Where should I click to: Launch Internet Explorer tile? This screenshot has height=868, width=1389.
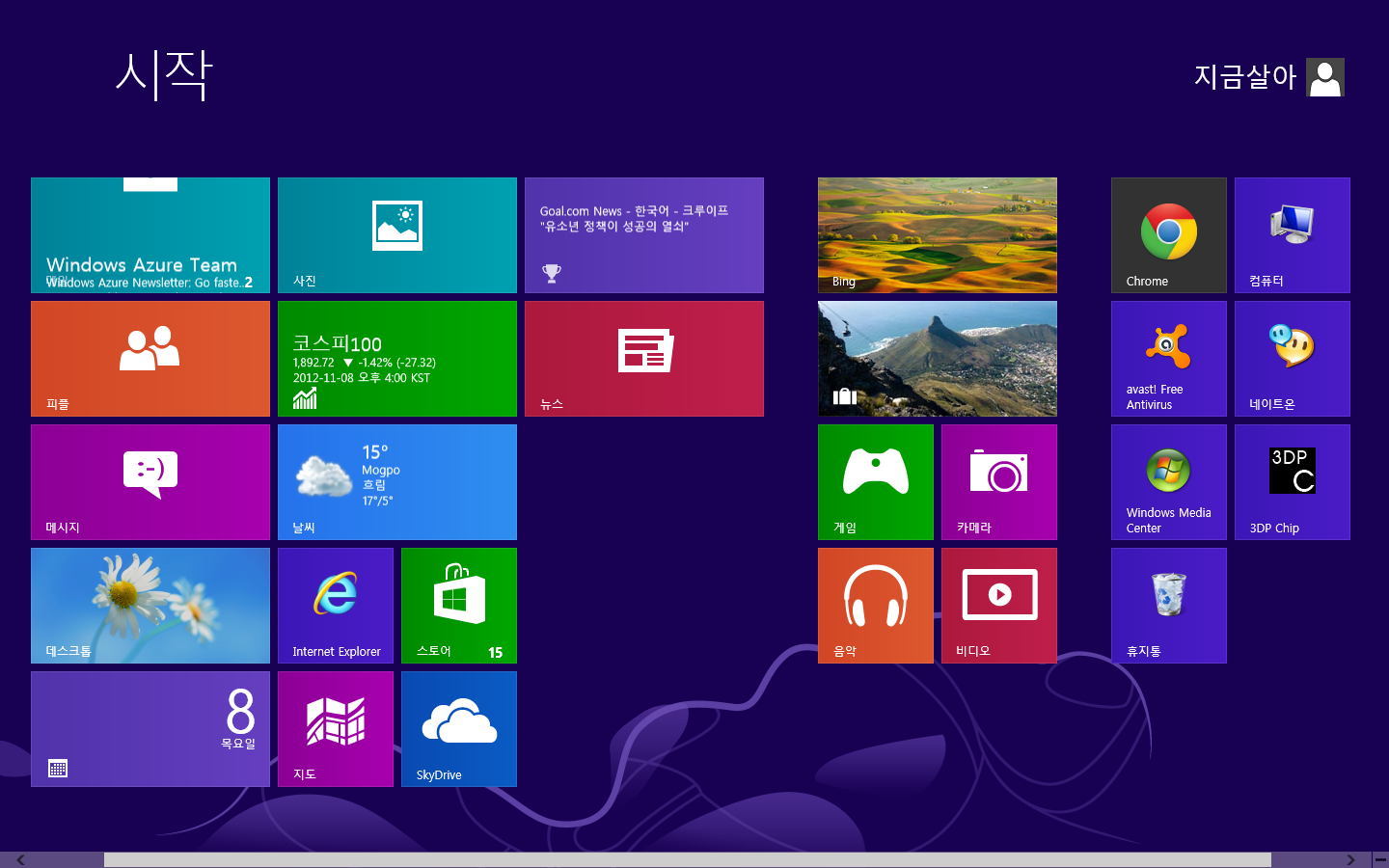[x=335, y=605]
